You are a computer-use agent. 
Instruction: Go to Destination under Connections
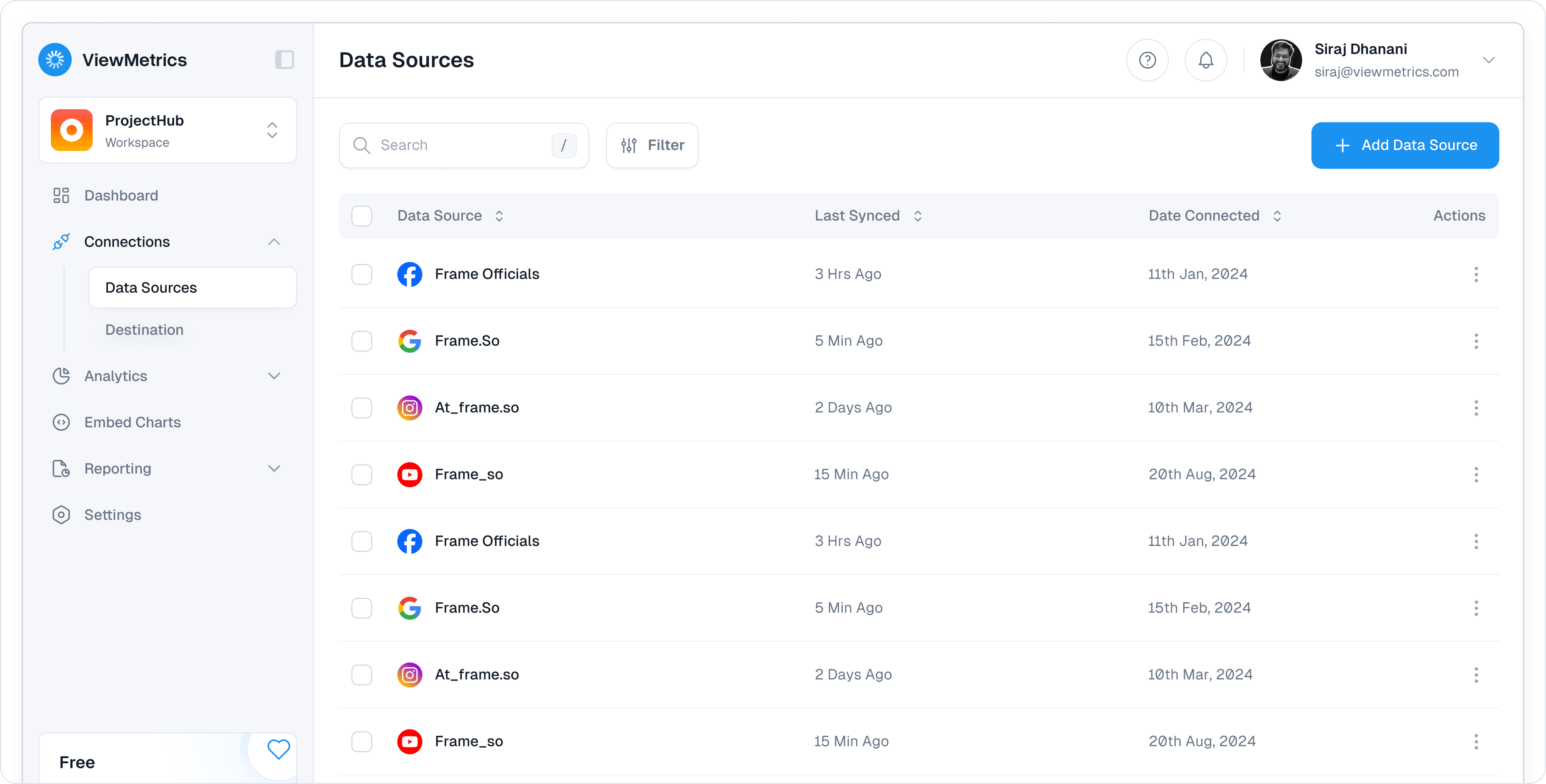(x=144, y=330)
